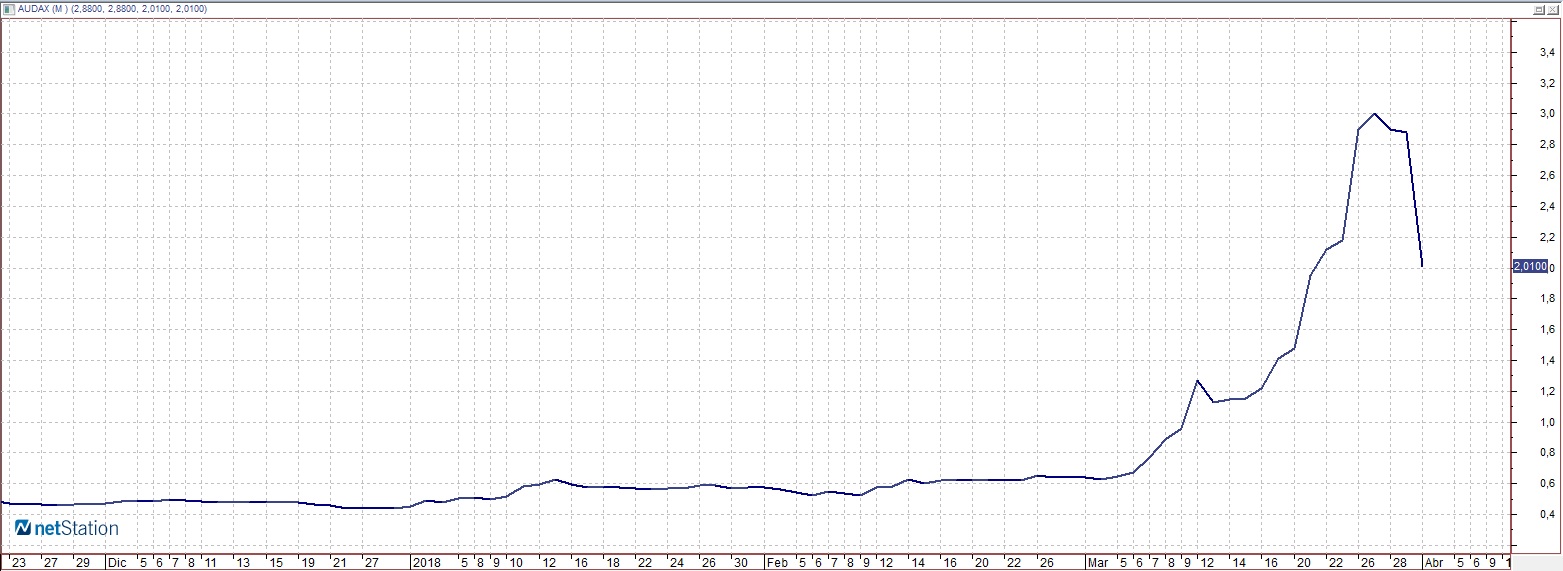Close the AUDAX chart window

1553,8
